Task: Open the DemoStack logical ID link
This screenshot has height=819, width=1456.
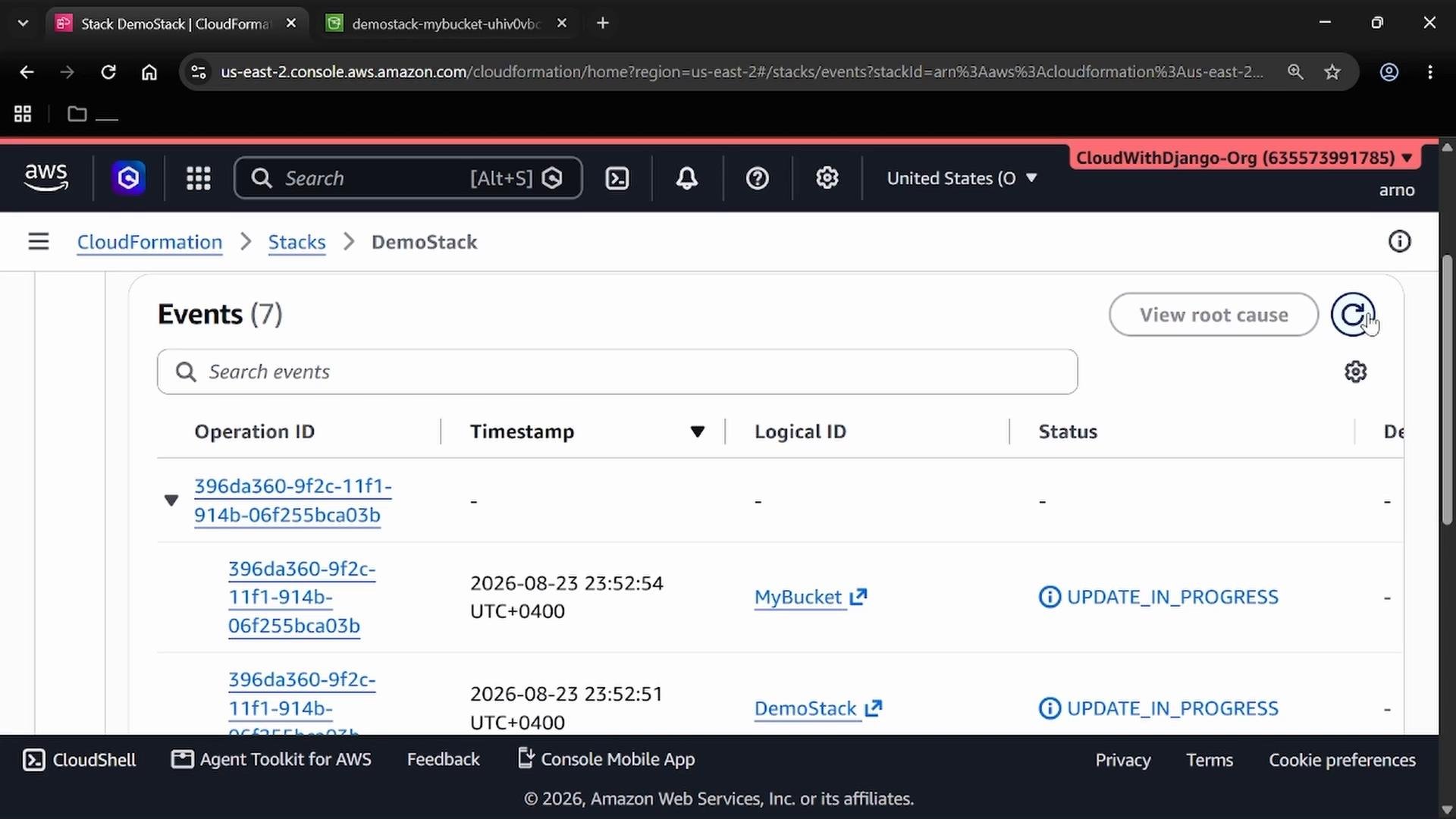Action: (805, 708)
